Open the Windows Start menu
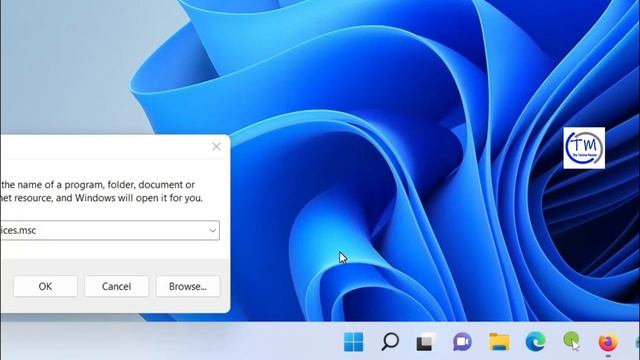Viewport: 640px width, 360px height. pyautogui.click(x=353, y=342)
